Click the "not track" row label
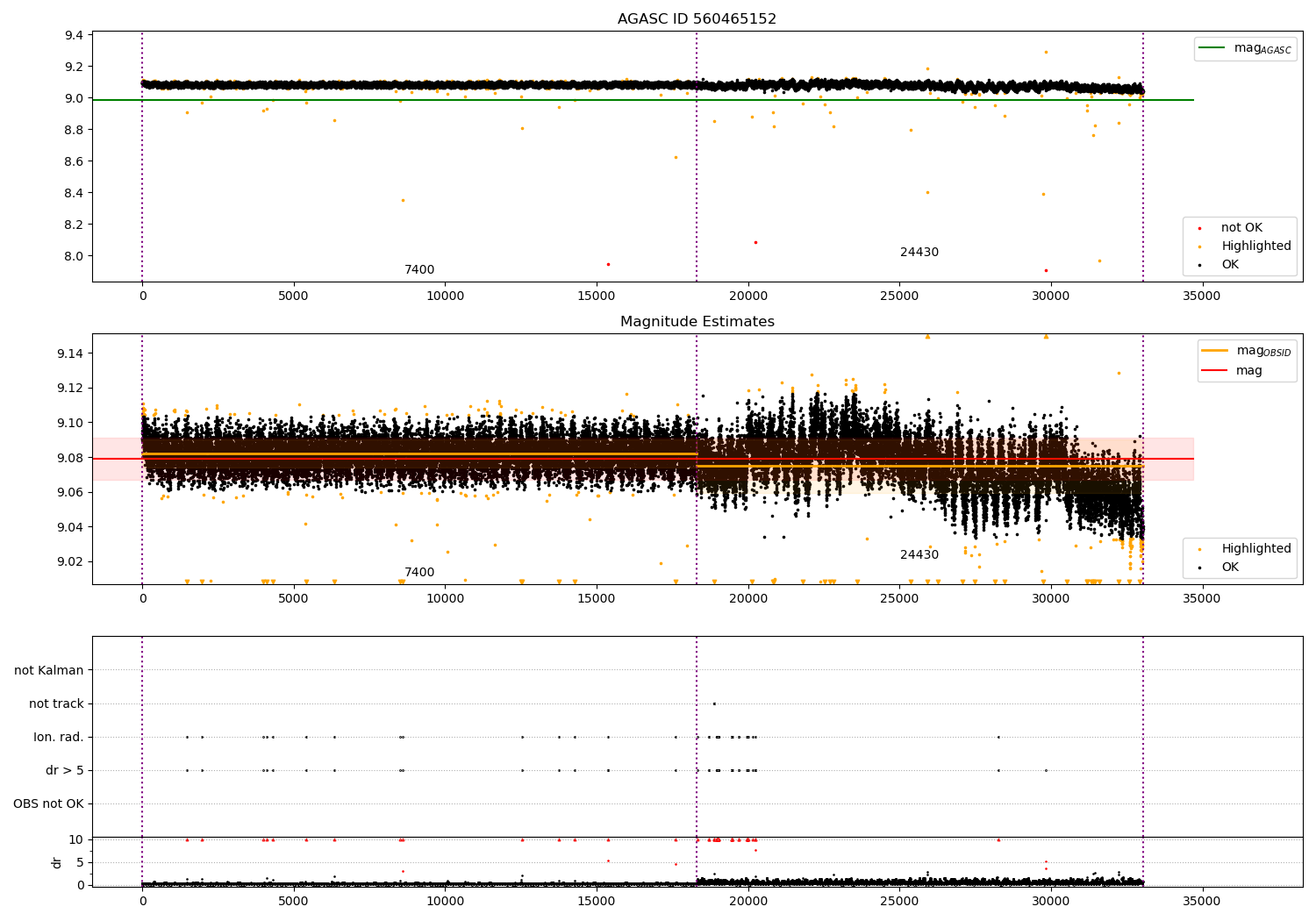Screen dimensions: 1316x921 56,703
